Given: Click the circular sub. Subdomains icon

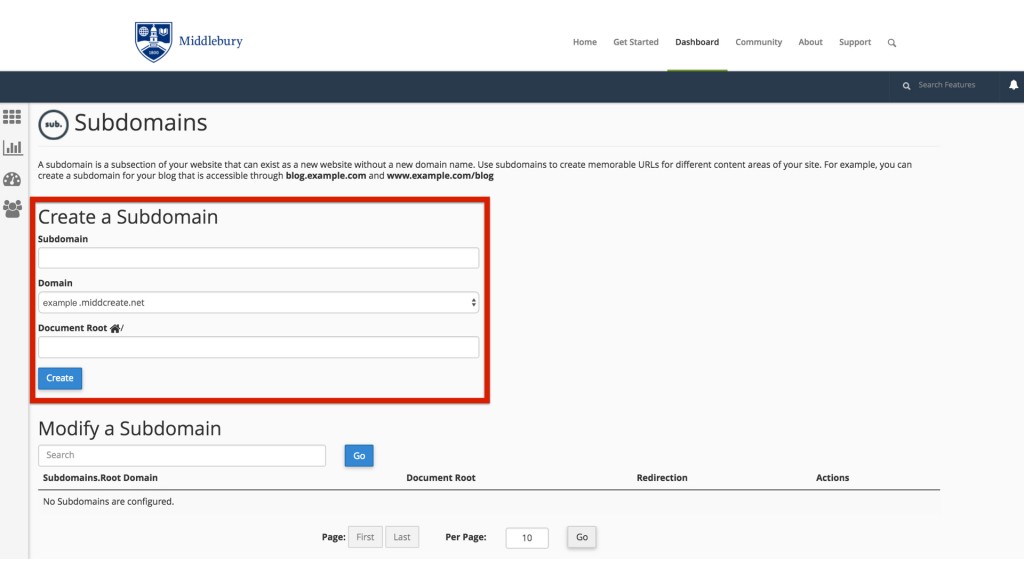Looking at the screenshot, I should pyautogui.click(x=51, y=125).
